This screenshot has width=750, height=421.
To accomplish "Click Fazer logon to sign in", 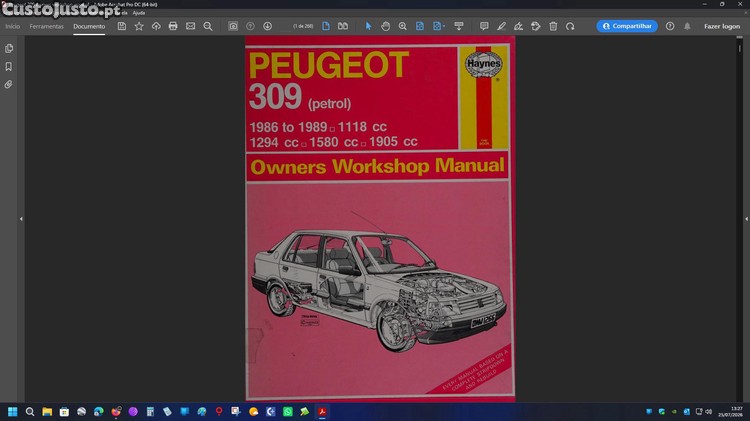I will pyautogui.click(x=722, y=26).
